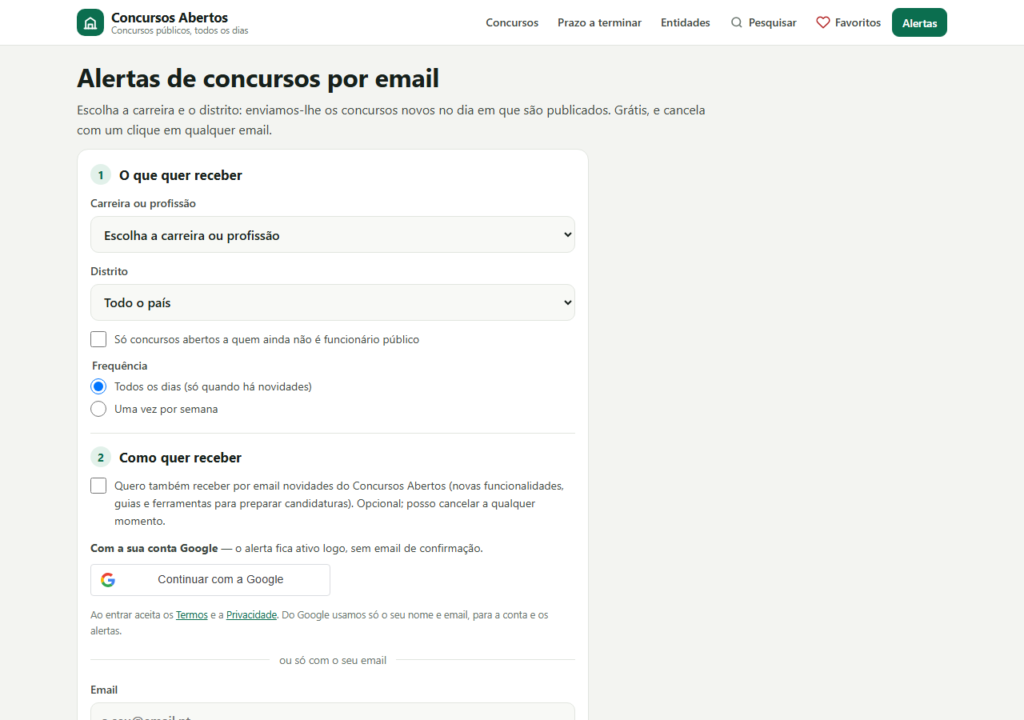Screen dimensions: 1024x720
Task: Open the Privacidade link
Action: point(251,615)
